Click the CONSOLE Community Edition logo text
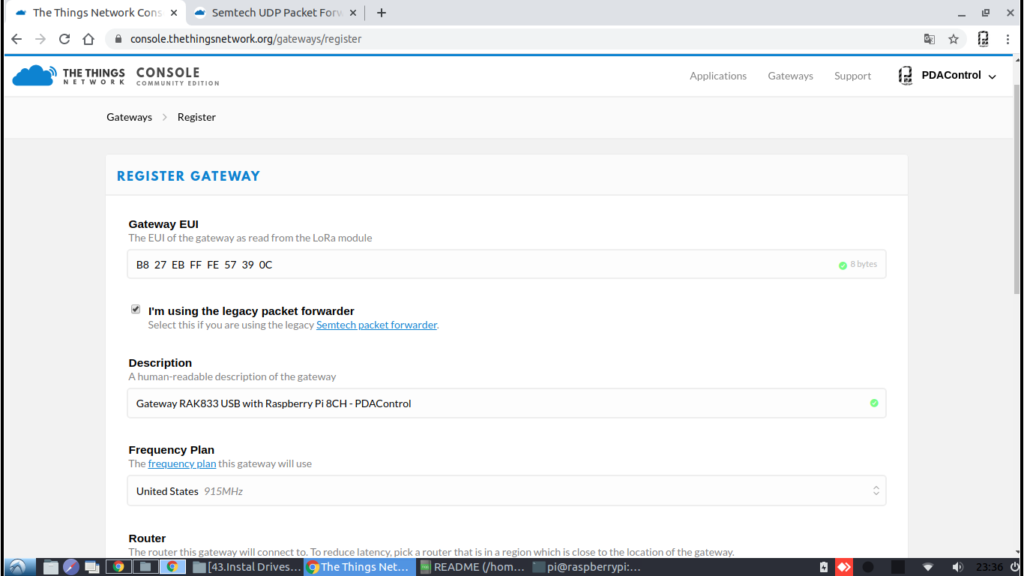This screenshot has width=1024, height=576. pos(177,76)
